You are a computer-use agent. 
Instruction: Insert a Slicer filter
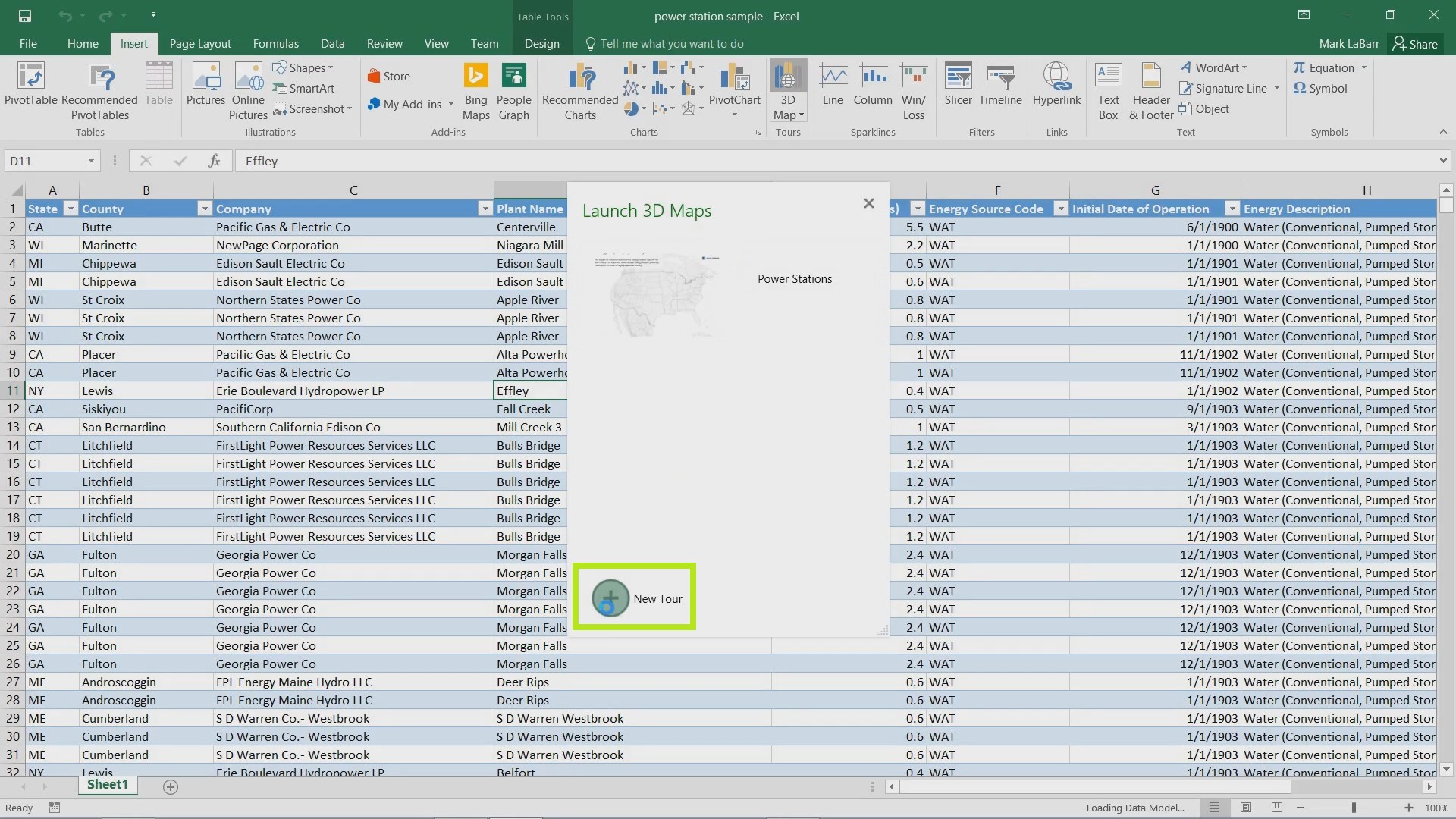(x=958, y=85)
